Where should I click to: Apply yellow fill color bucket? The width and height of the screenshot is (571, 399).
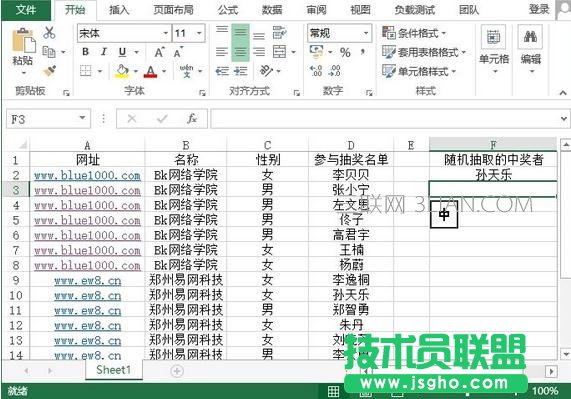(122, 71)
